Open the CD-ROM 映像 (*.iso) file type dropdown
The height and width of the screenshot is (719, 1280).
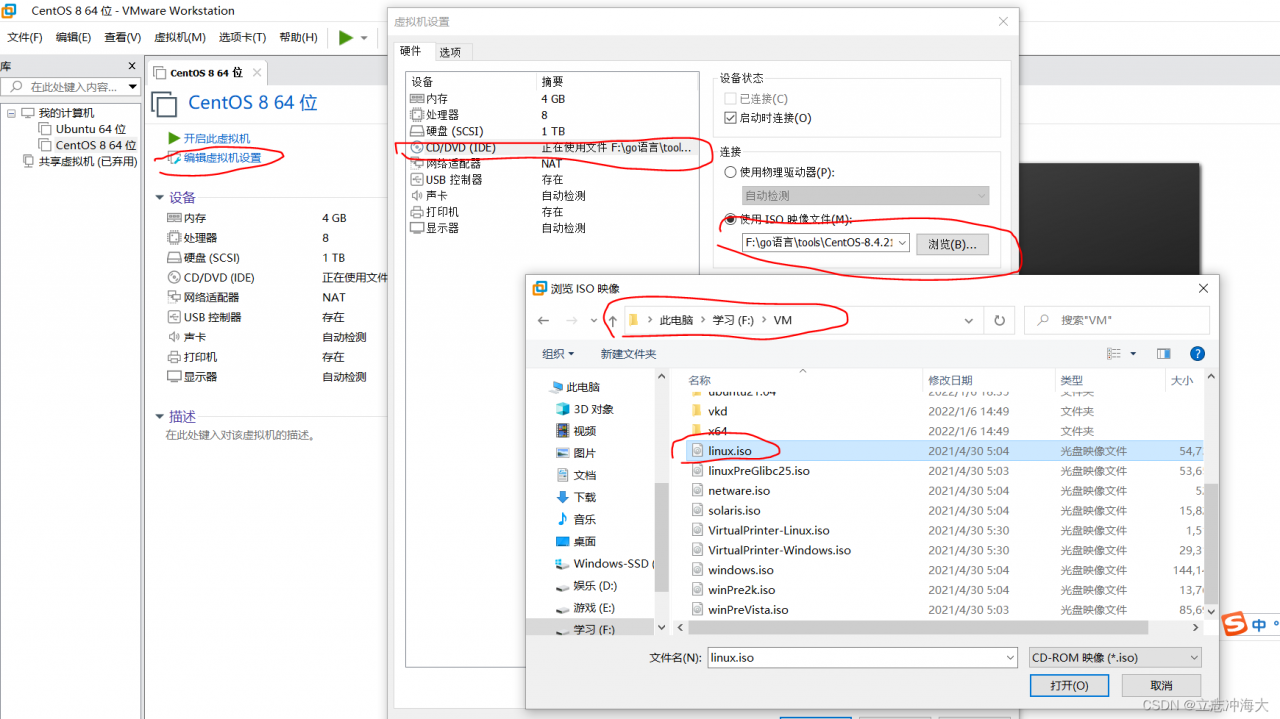pos(1115,658)
